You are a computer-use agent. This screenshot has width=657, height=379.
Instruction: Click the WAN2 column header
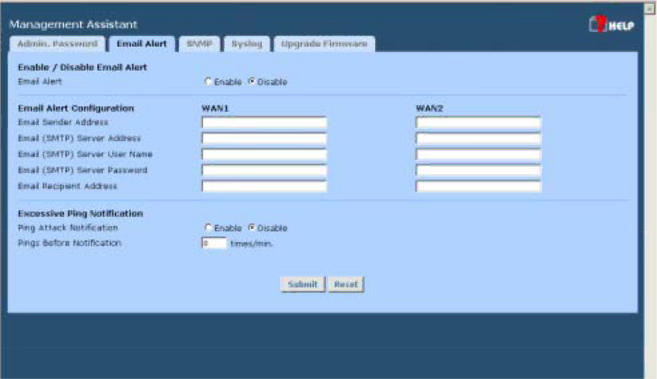coord(429,108)
